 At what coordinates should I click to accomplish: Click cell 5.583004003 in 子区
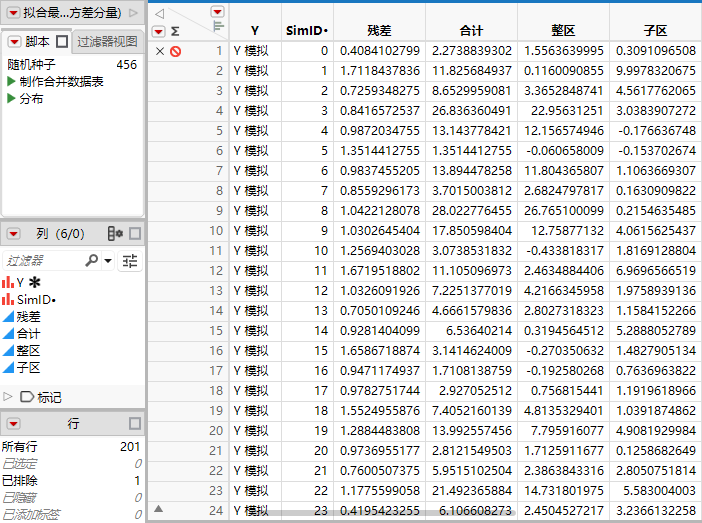[x=655, y=491]
